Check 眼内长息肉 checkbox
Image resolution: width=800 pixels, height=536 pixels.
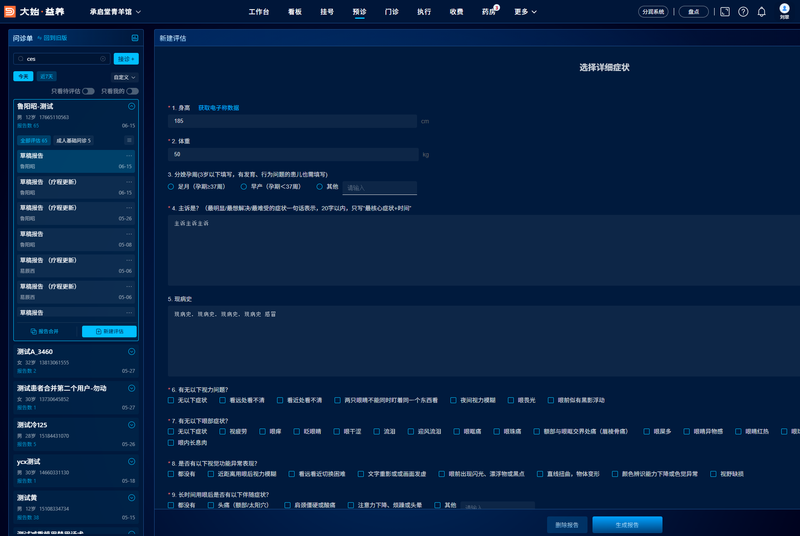click(x=171, y=443)
